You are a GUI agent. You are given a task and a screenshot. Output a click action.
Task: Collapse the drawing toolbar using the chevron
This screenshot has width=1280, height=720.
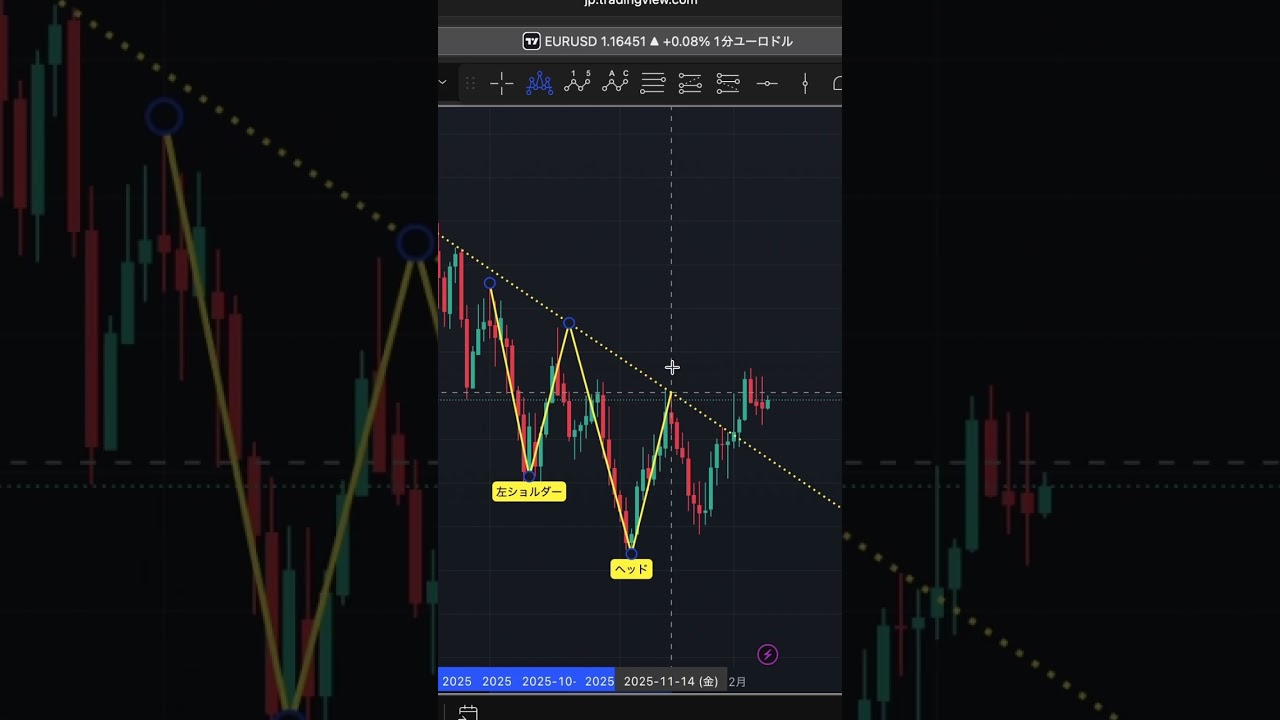click(443, 83)
